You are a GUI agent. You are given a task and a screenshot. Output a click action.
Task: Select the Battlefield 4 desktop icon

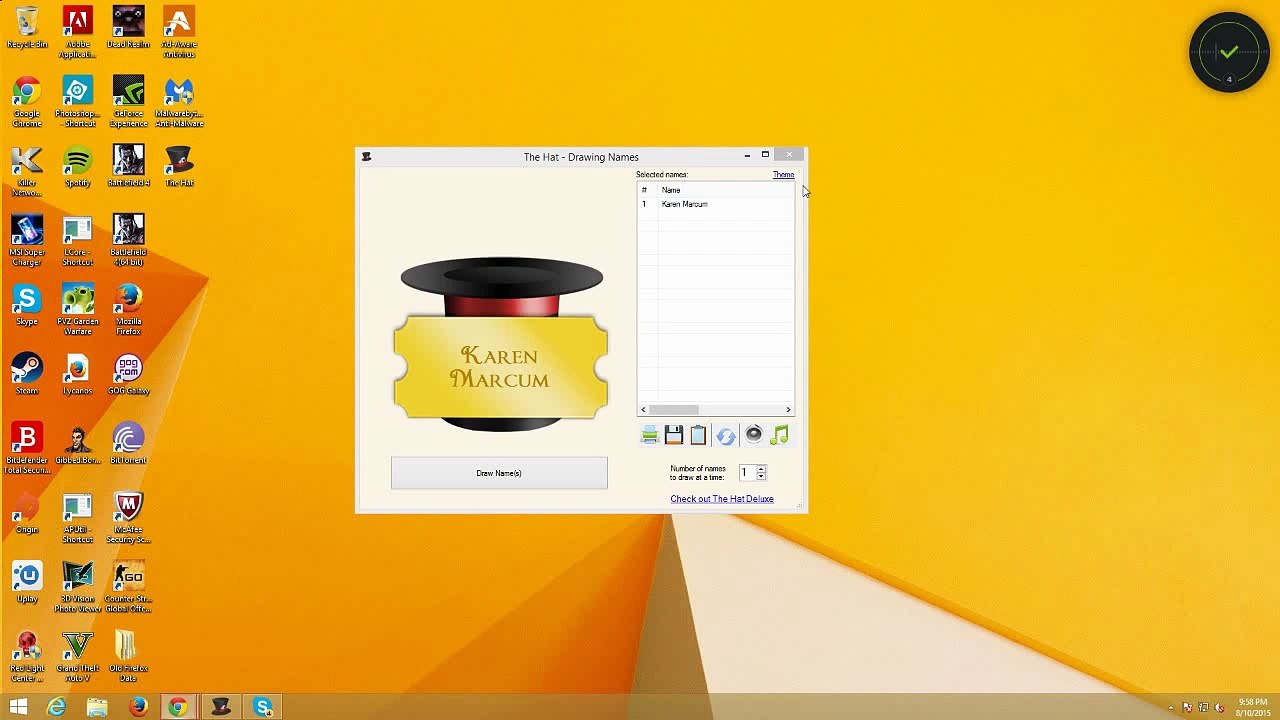click(x=128, y=167)
